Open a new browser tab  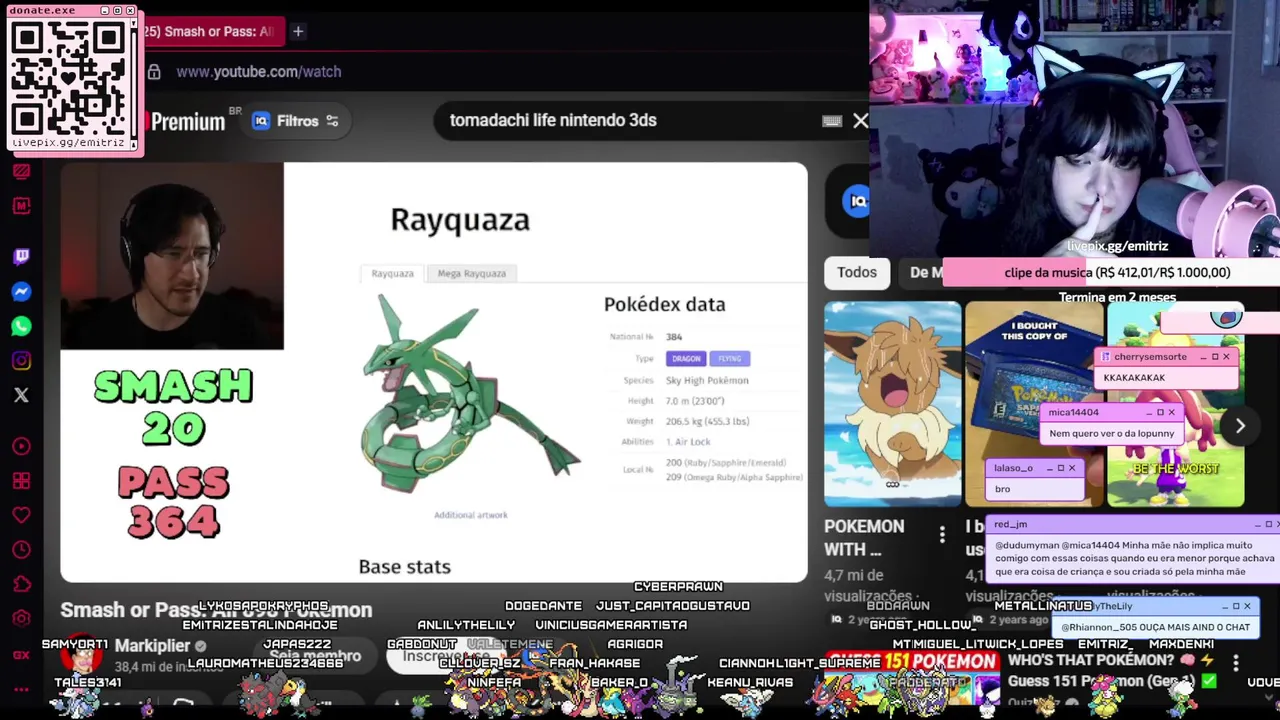tap(298, 31)
